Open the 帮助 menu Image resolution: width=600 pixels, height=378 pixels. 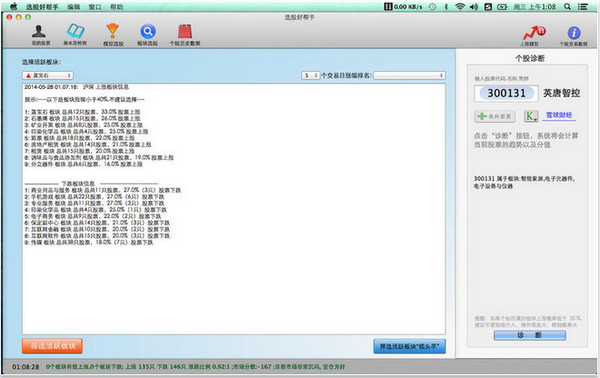(117, 7)
